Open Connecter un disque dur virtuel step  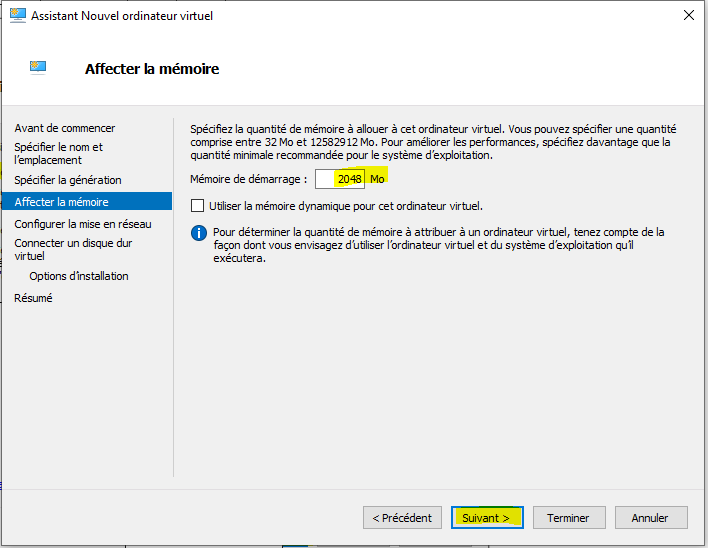73,250
